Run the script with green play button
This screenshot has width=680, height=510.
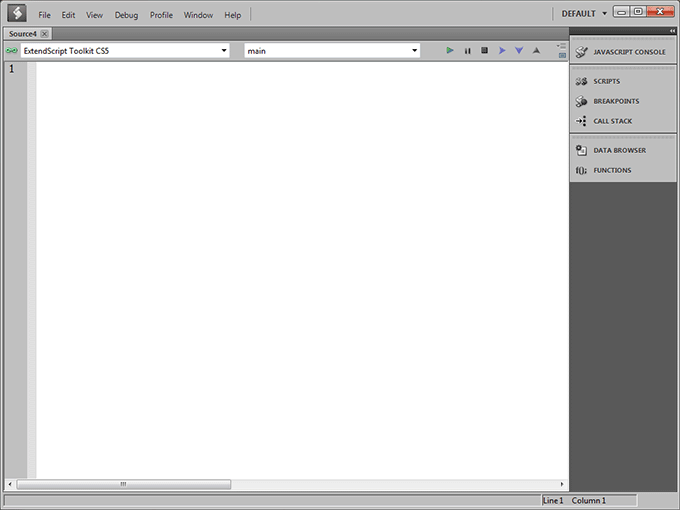pos(450,51)
